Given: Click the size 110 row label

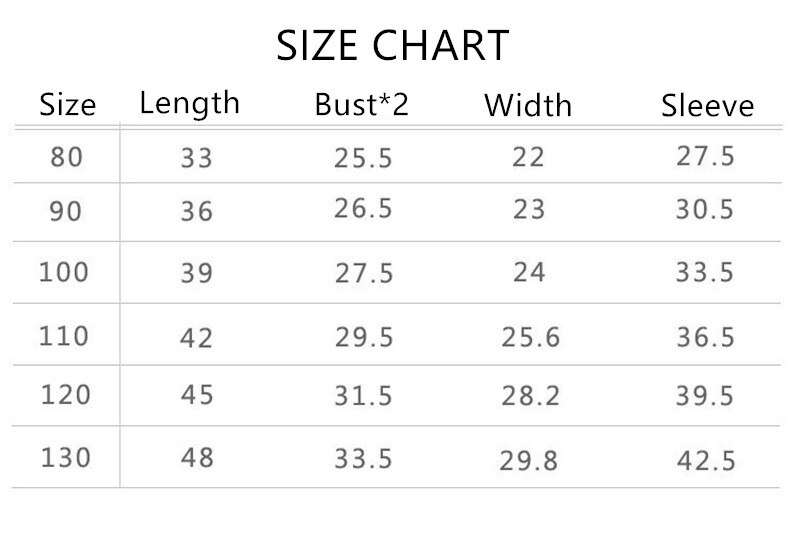Looking at the screenshot, I should pyautogui.click(x=64, y=336).
